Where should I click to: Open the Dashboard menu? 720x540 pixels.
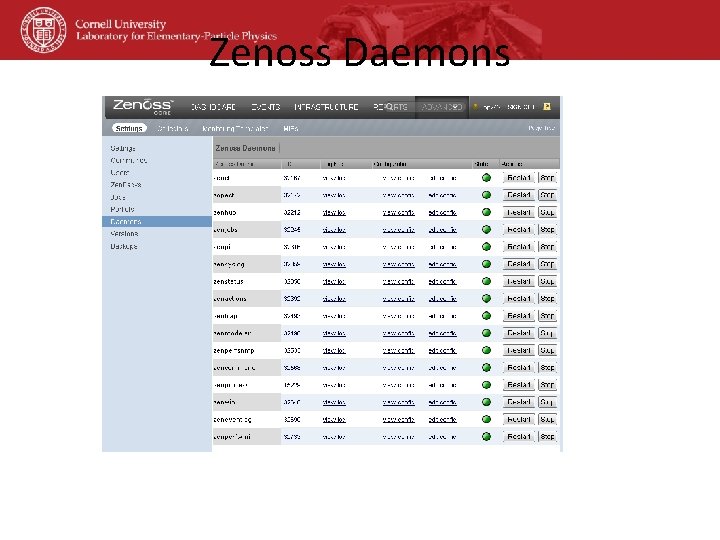click(x=213, y=107)
